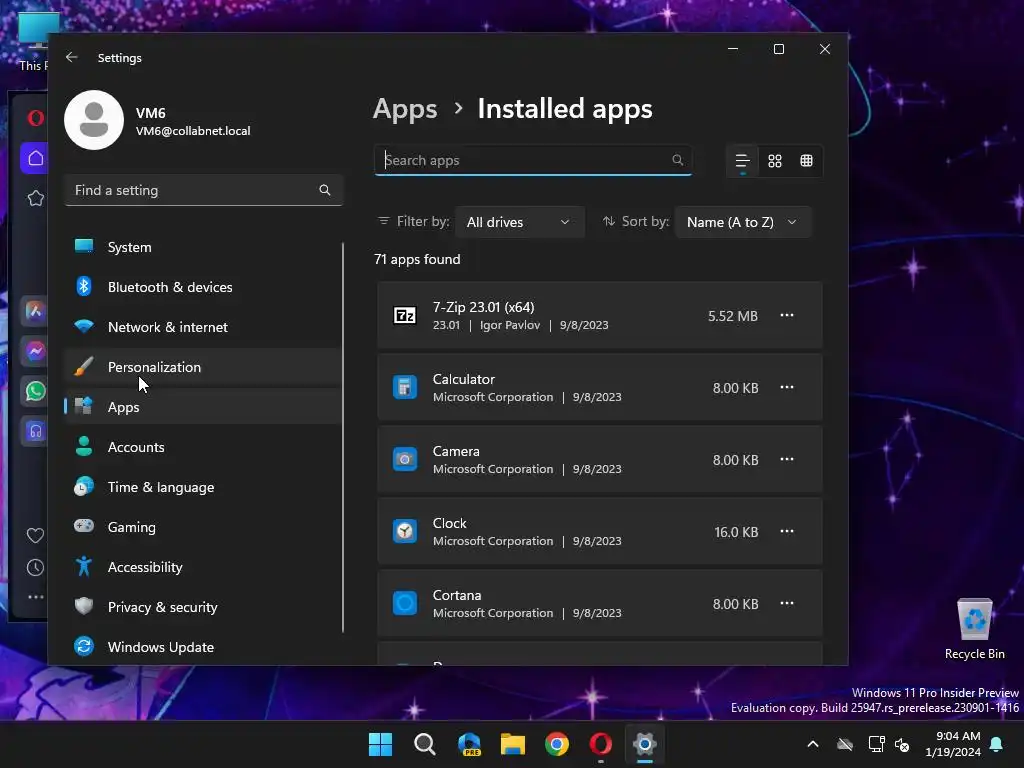
Task: Click the muted volume tray icon
Action: [903, 744]
